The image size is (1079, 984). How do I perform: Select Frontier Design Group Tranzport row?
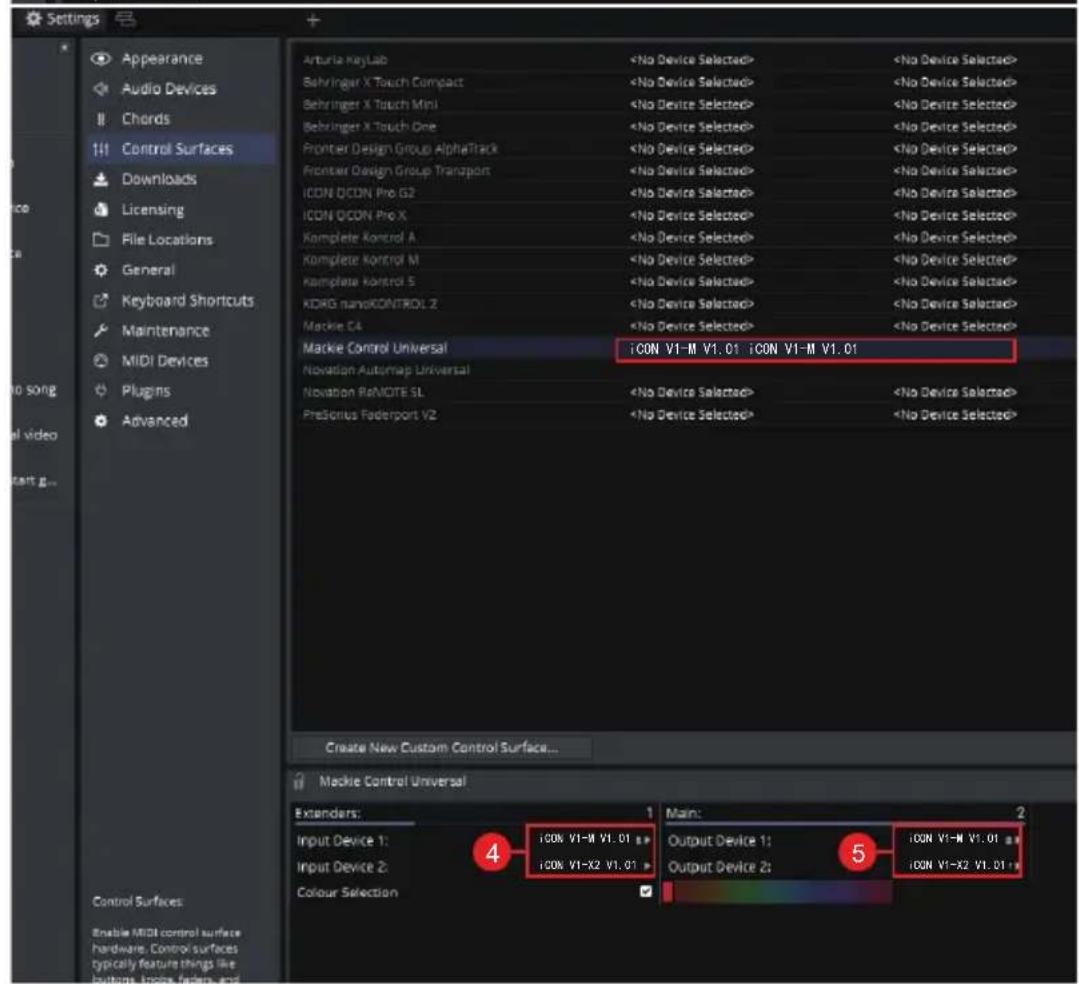pos(685,171)
